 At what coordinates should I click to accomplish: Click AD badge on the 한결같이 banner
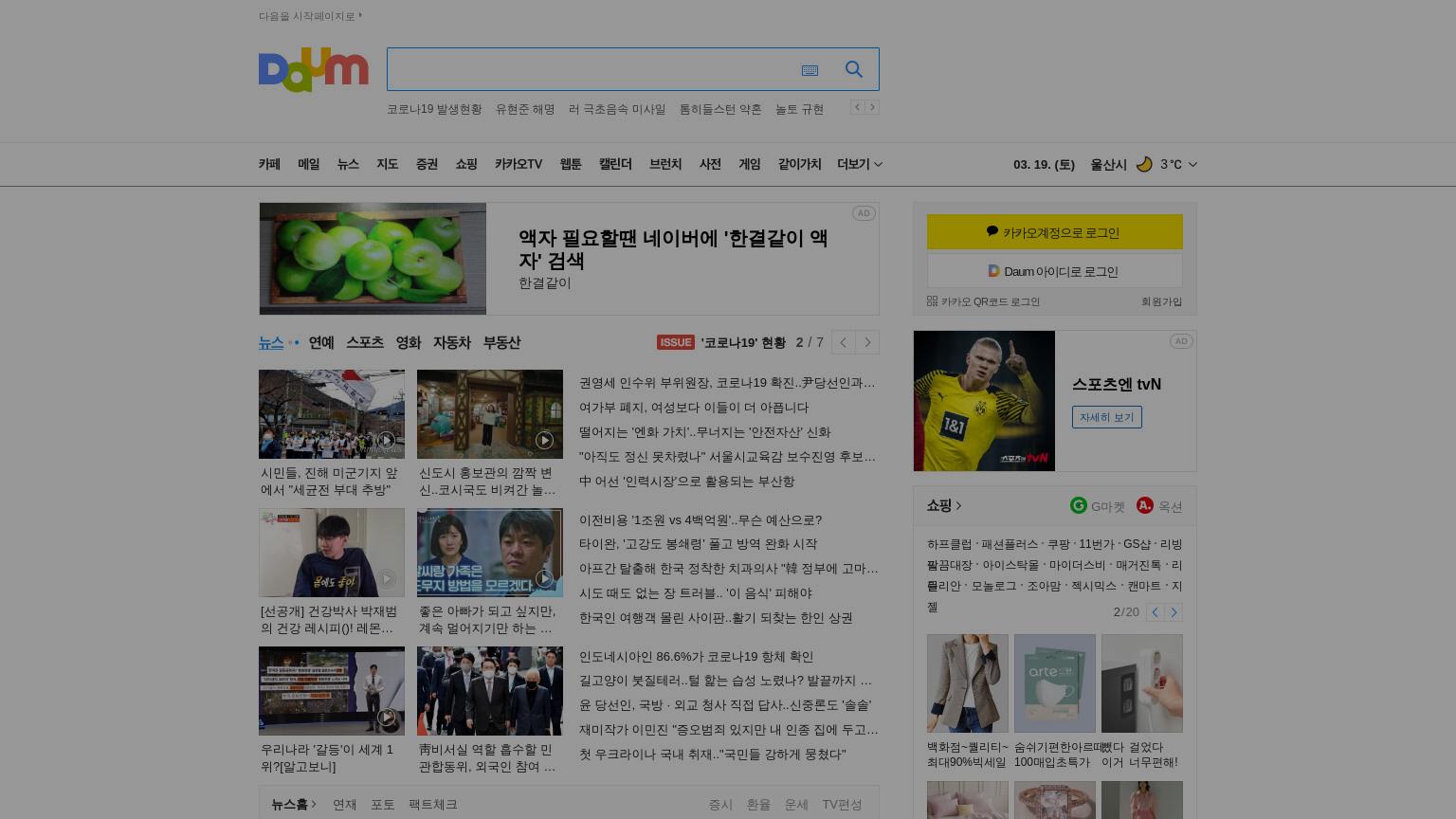point(863,213)
